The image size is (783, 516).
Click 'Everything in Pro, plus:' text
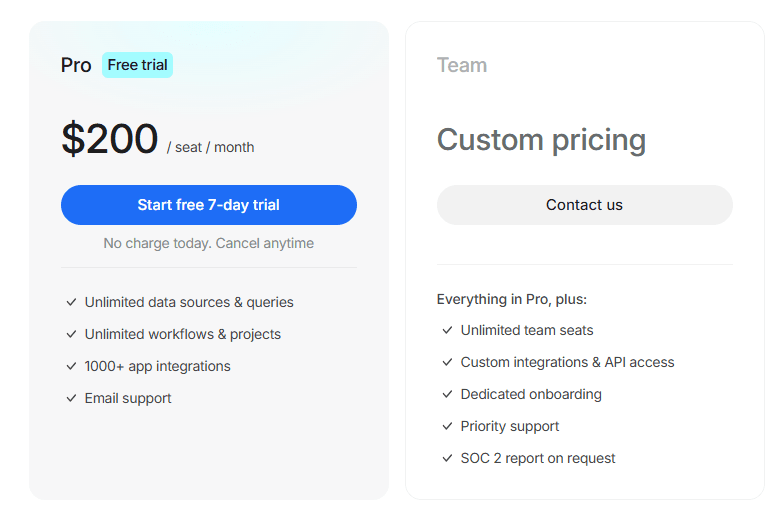(512, 299)
